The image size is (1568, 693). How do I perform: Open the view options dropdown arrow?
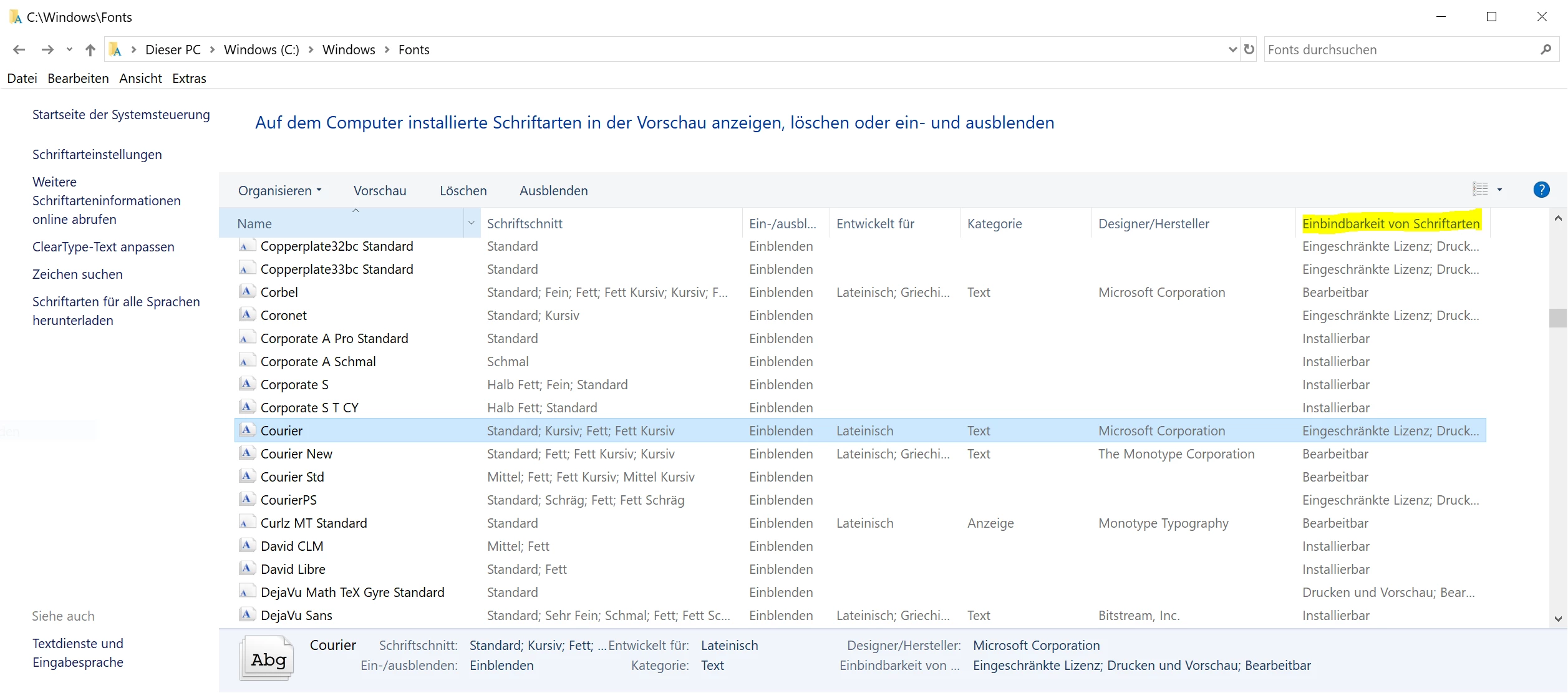click(x=1500, y=190)
